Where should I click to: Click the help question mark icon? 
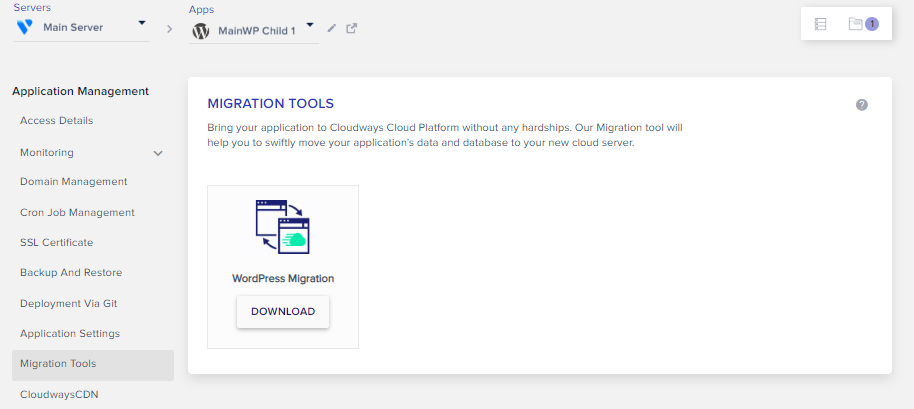tap(862, 105)
